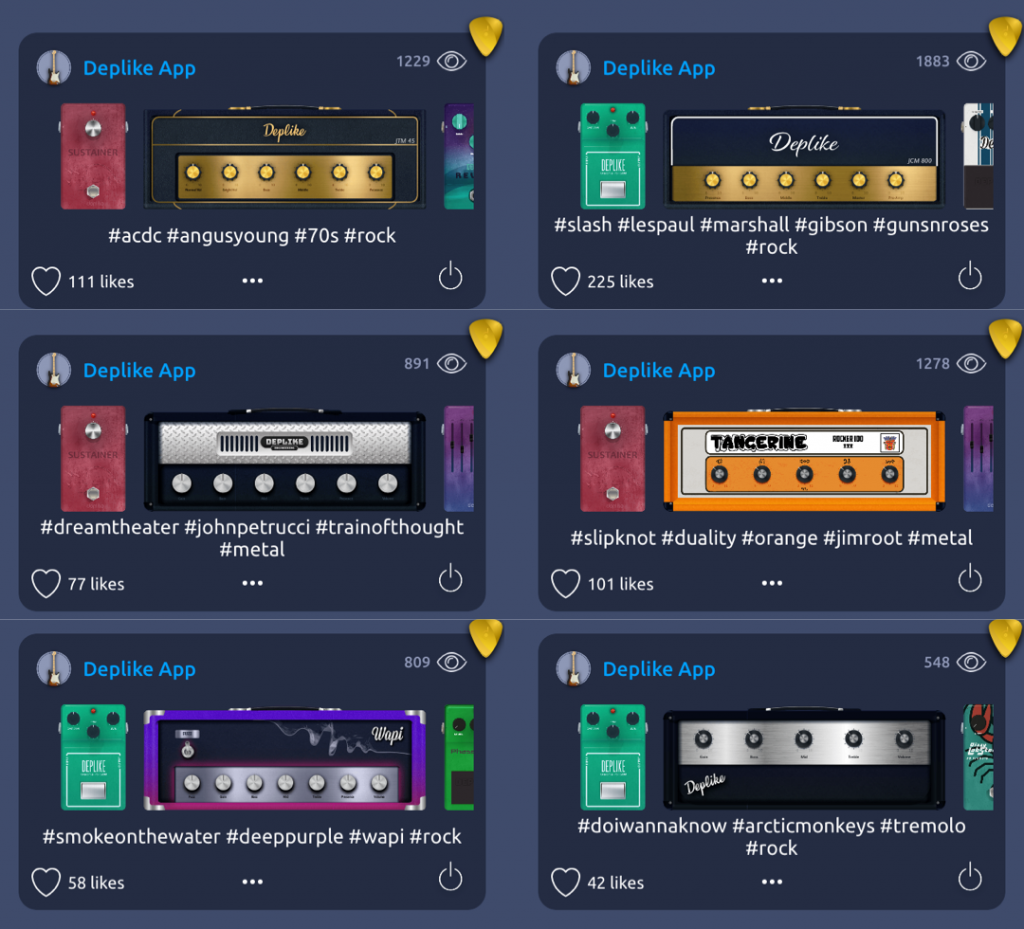Open Deplike App profile on #acdc card
This screenshot has height=929, width=1024.
point(139,68)
